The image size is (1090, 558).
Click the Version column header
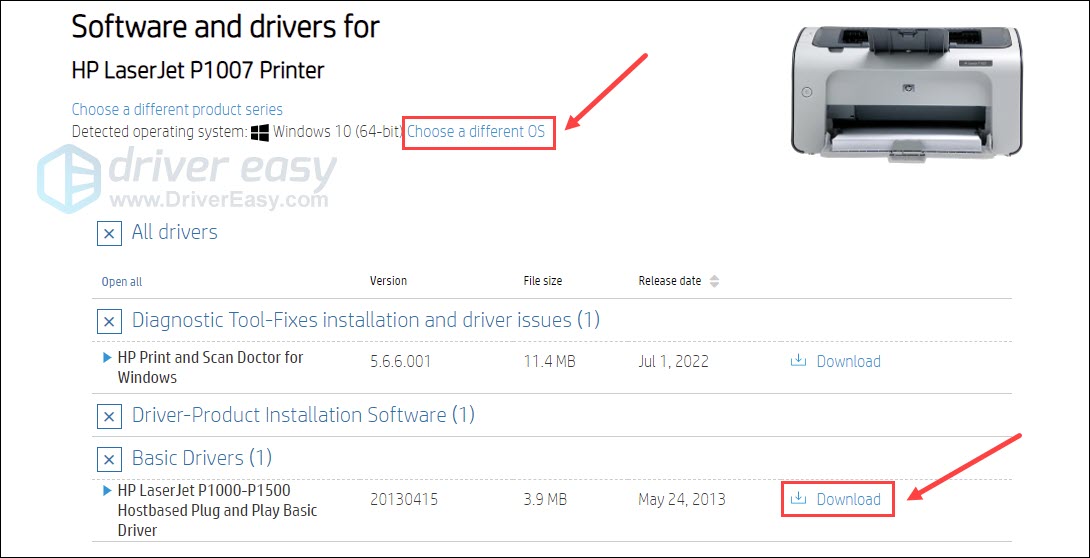(389, 281)
